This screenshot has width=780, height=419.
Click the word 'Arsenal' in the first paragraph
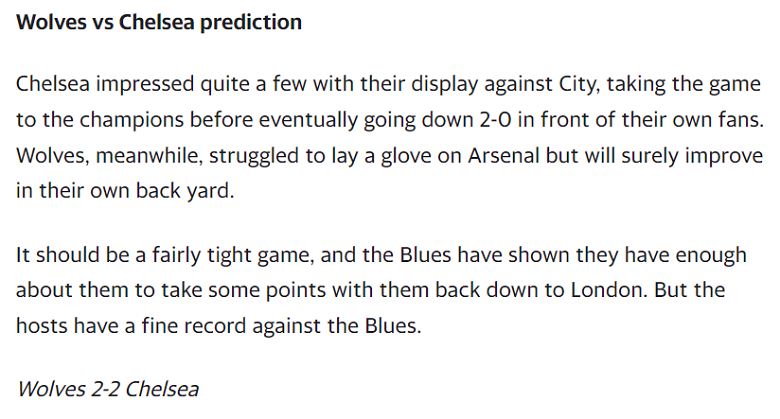[x=503, y=156]
